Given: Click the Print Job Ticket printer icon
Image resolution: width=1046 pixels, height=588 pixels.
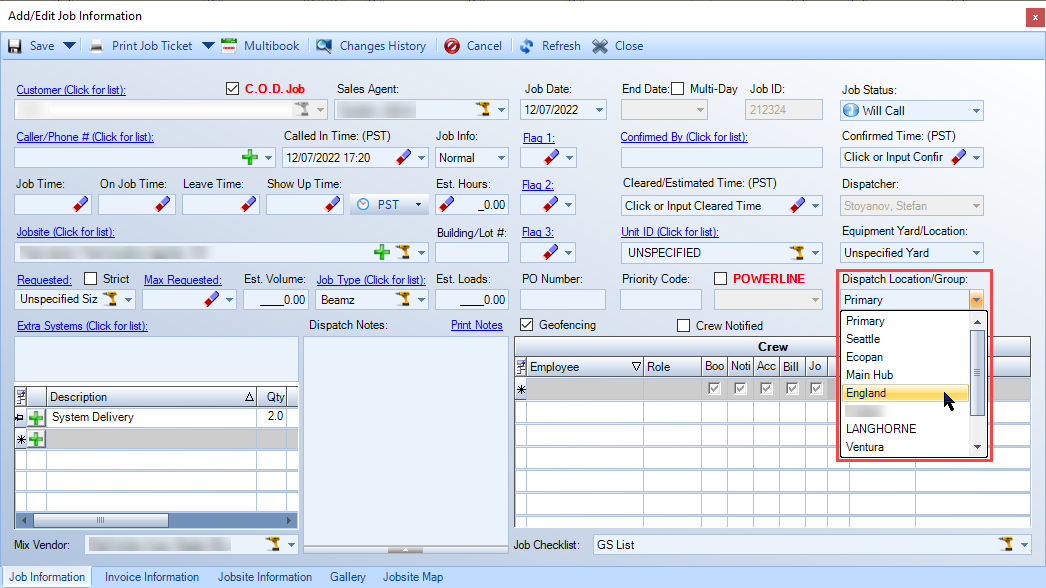Looking at the screenshot, I should 97,46.
